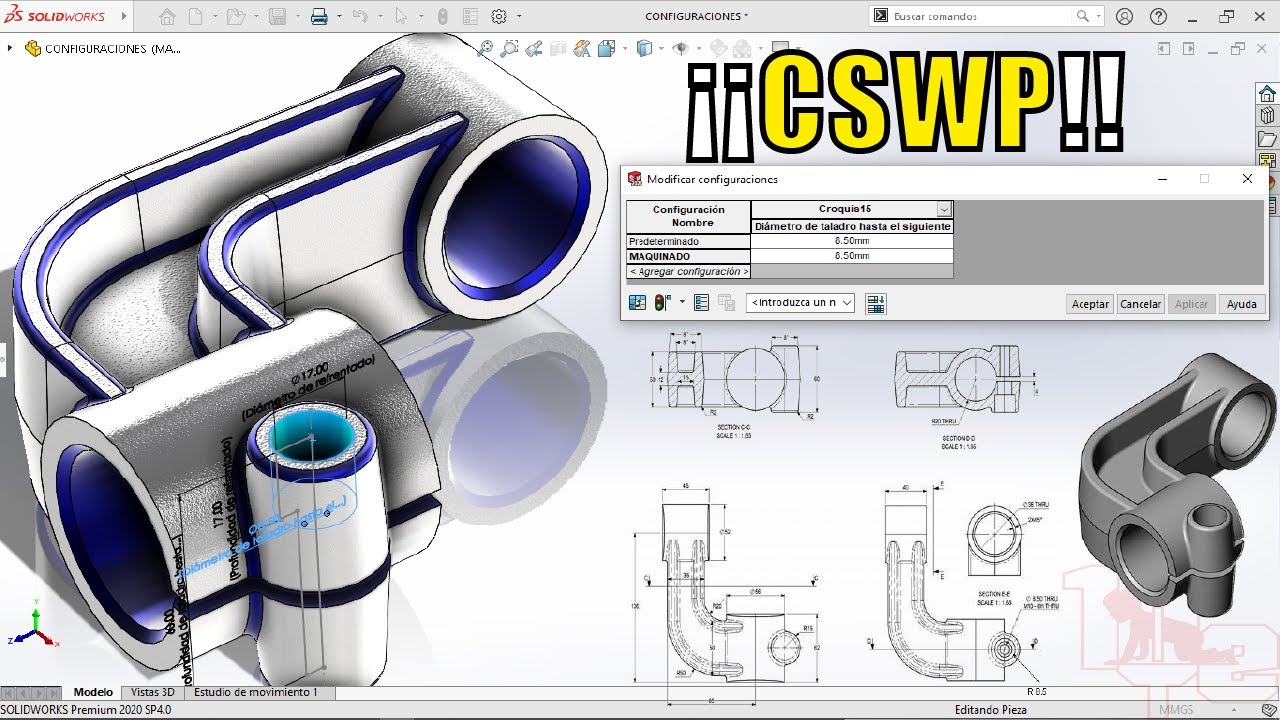Click the Dynamic Annotation Views icon
This screenshot has width=1280, height=720.
tap(582, 48)
